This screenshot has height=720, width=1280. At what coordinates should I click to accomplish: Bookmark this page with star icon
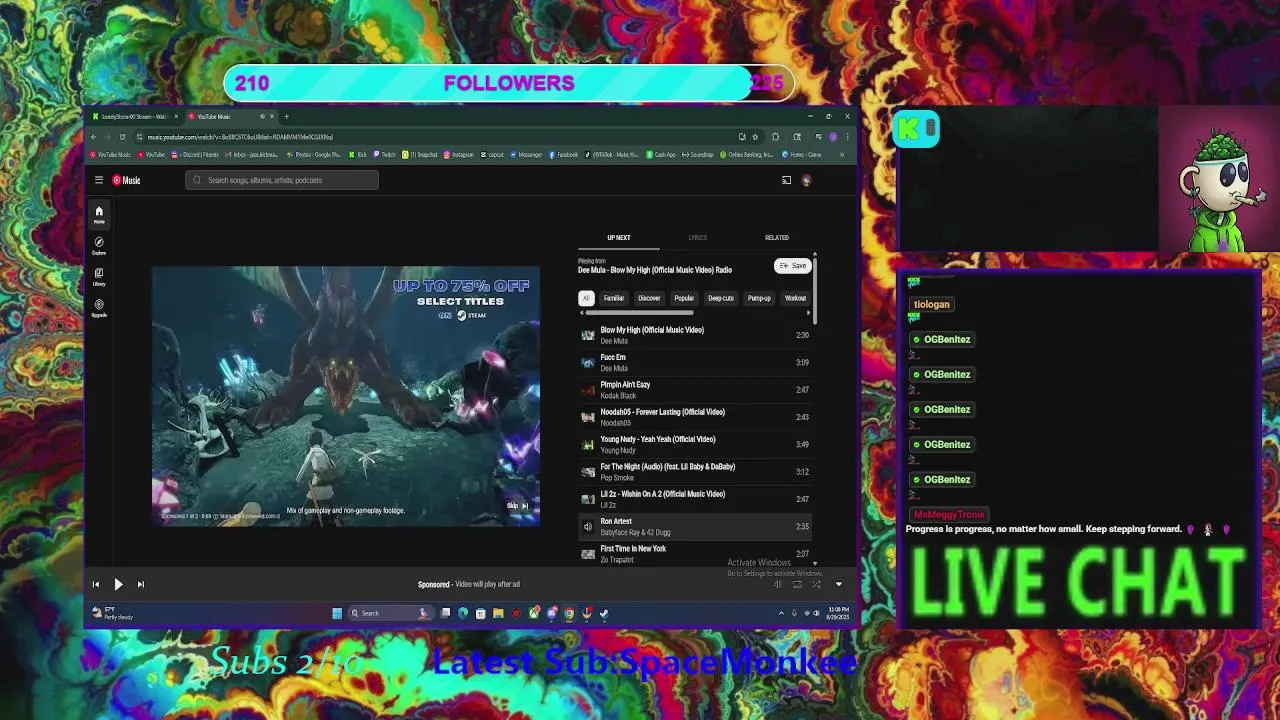click(x=755, y=137)
